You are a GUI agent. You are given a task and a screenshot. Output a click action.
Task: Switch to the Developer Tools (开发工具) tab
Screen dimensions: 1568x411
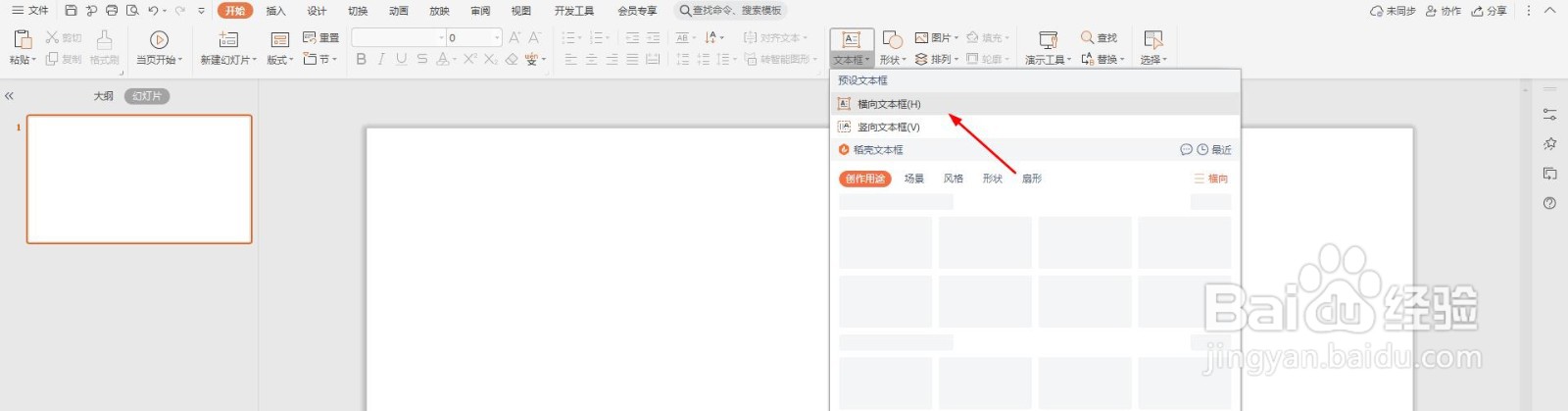click(x=574, y=11)
